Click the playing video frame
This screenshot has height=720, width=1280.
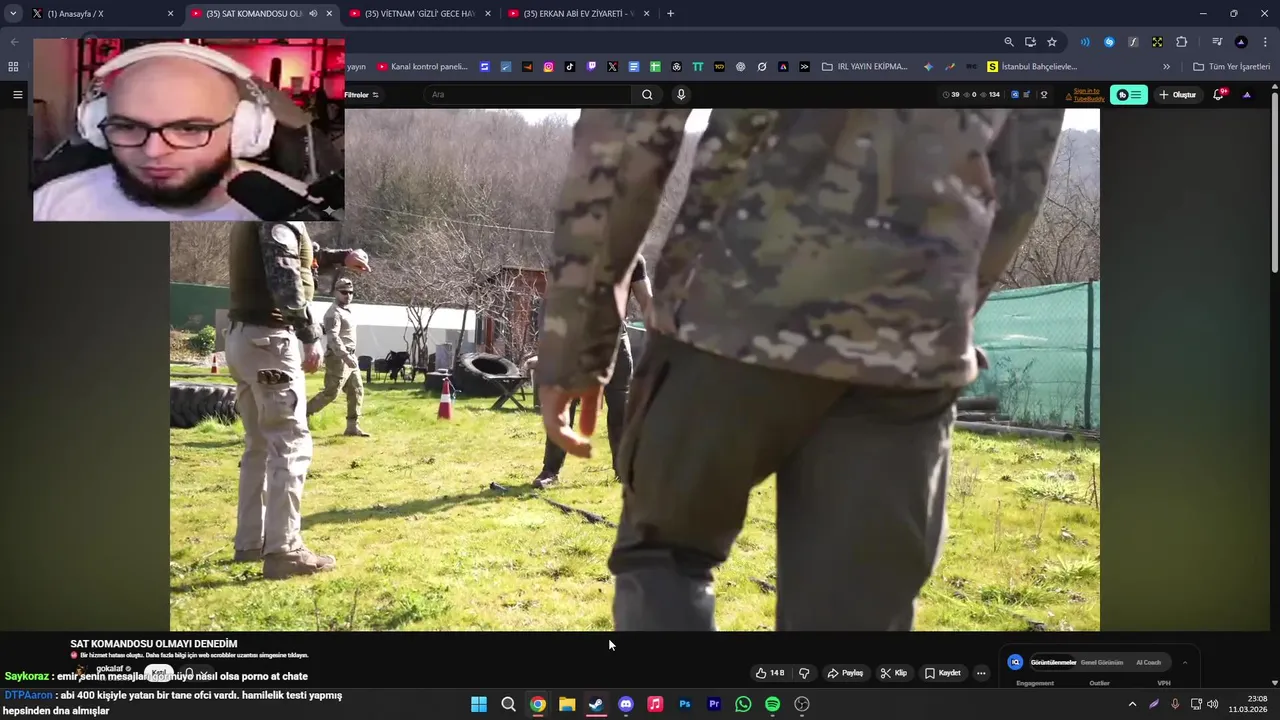(x=635, y=370)
